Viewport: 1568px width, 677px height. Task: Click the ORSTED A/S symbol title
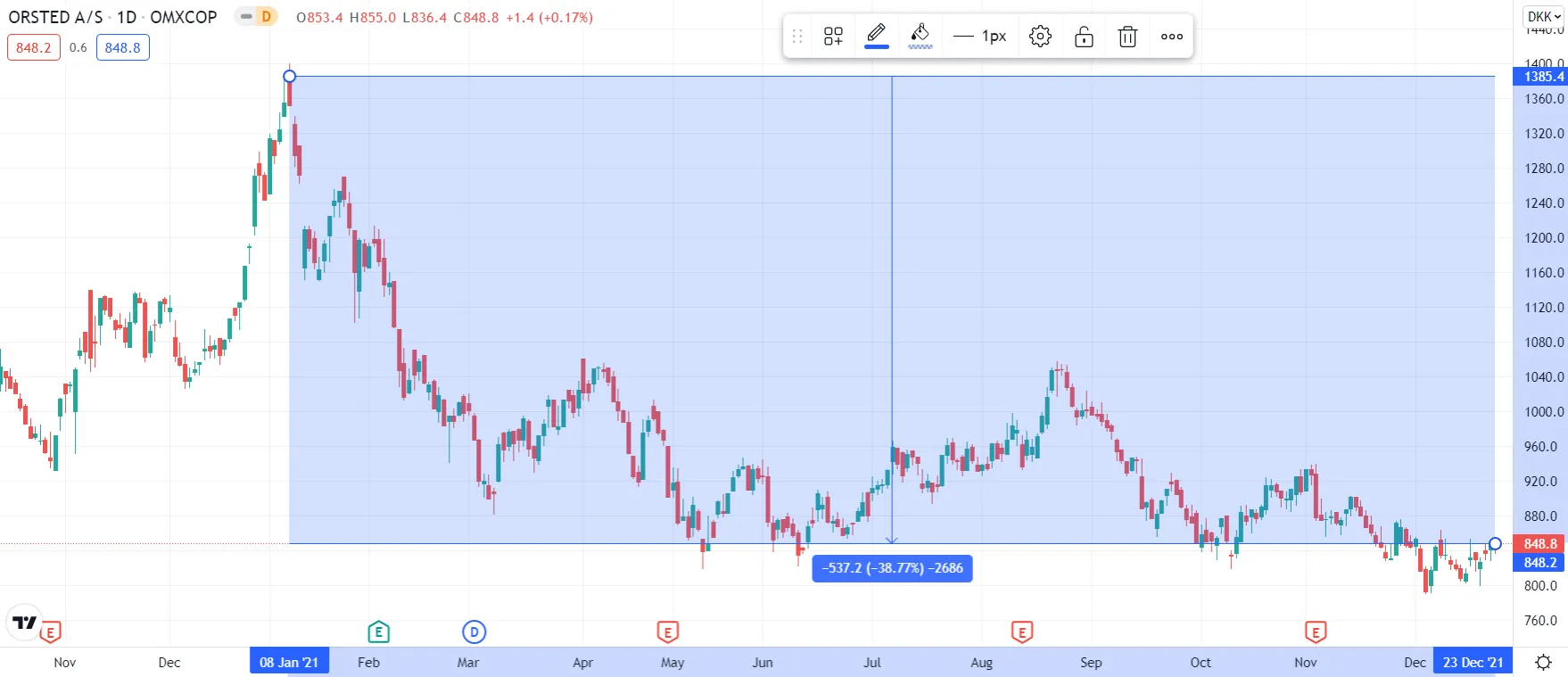pyautogui.click(x=55, y=17)
